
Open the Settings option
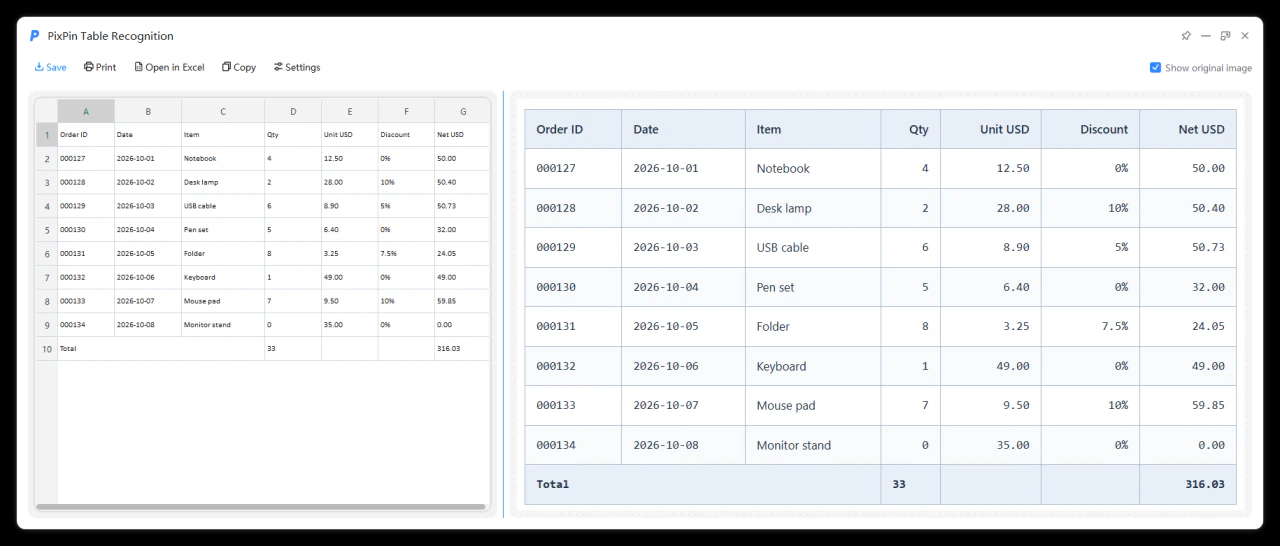coord(297,67)
